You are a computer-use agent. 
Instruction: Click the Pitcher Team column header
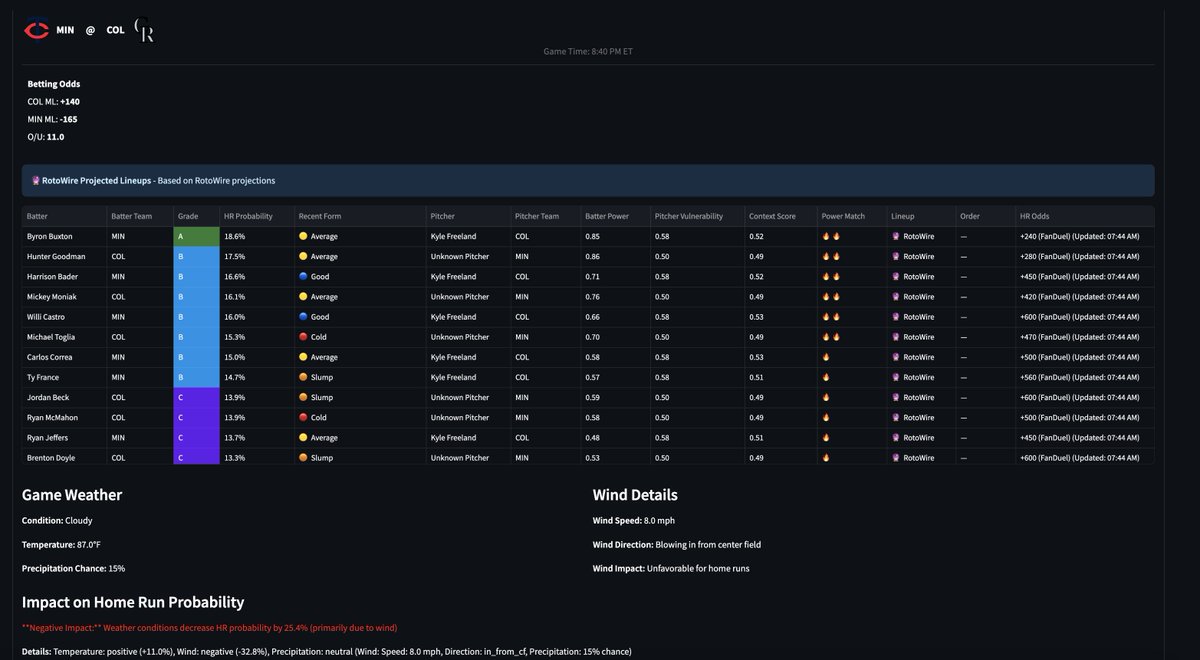coord(544,216)
